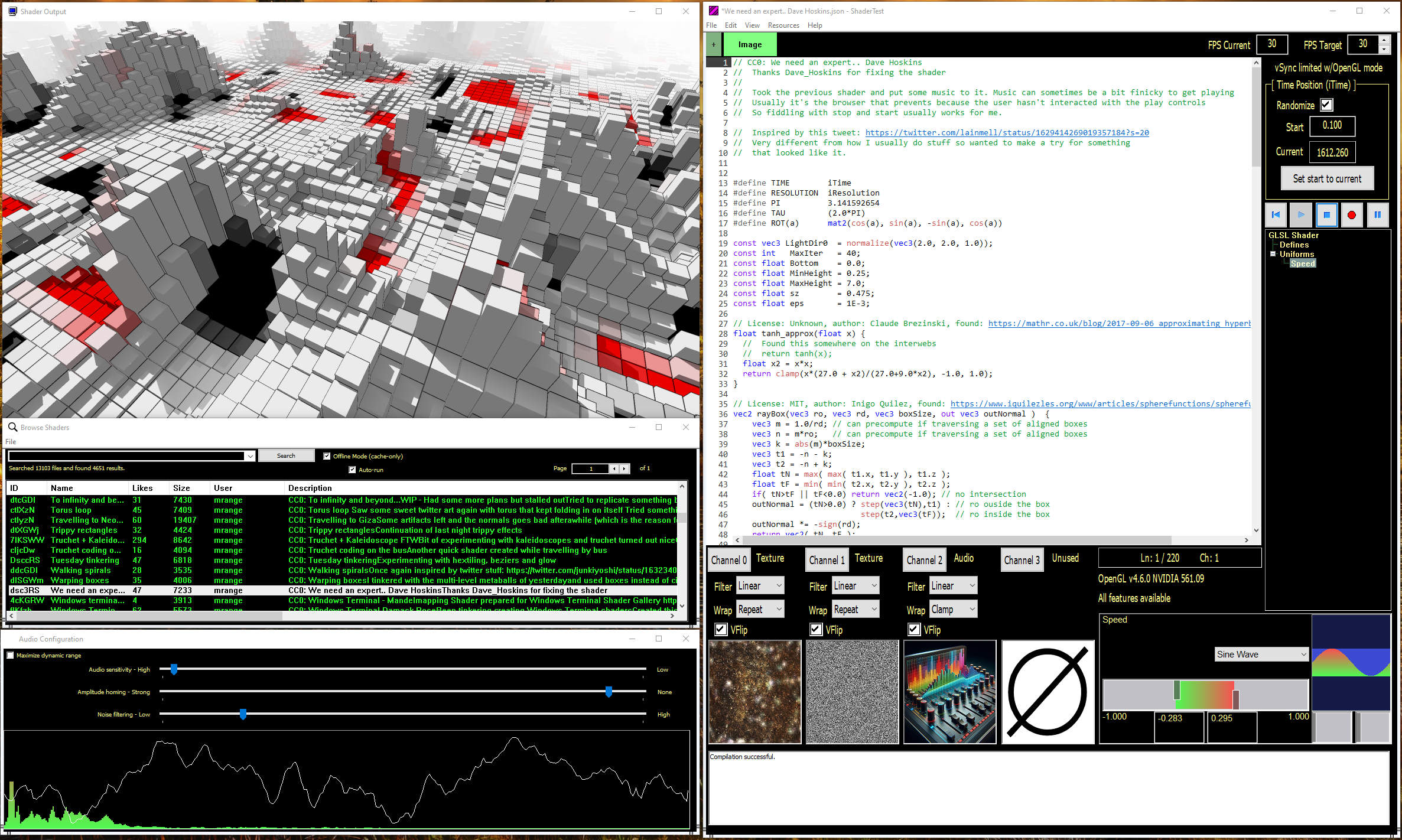Click the ShaderTest app title icon
This screenshot has height=840, width=1402.
click(714, 11)
